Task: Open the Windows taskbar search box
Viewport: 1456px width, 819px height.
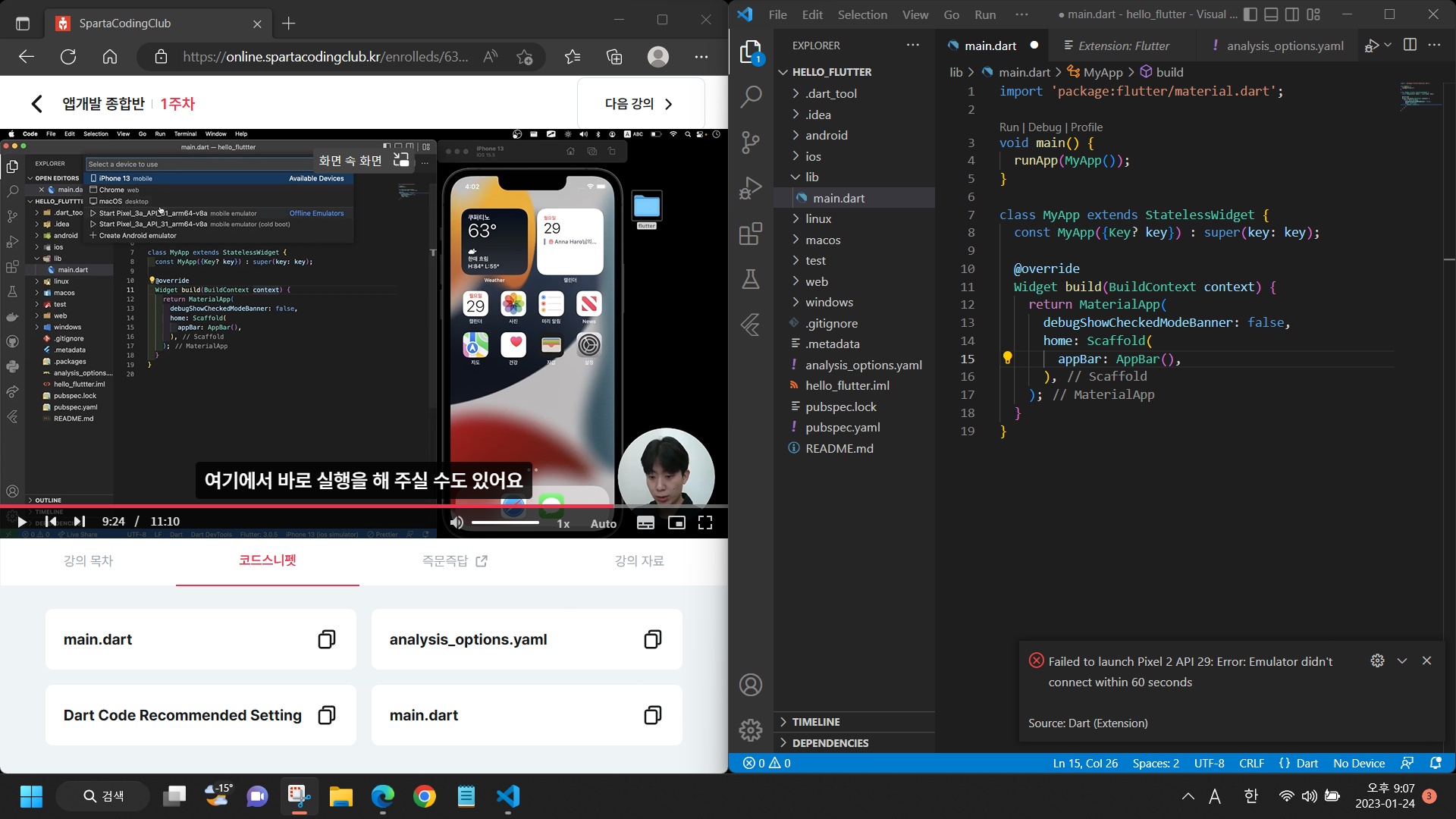Action: [102, 796]
